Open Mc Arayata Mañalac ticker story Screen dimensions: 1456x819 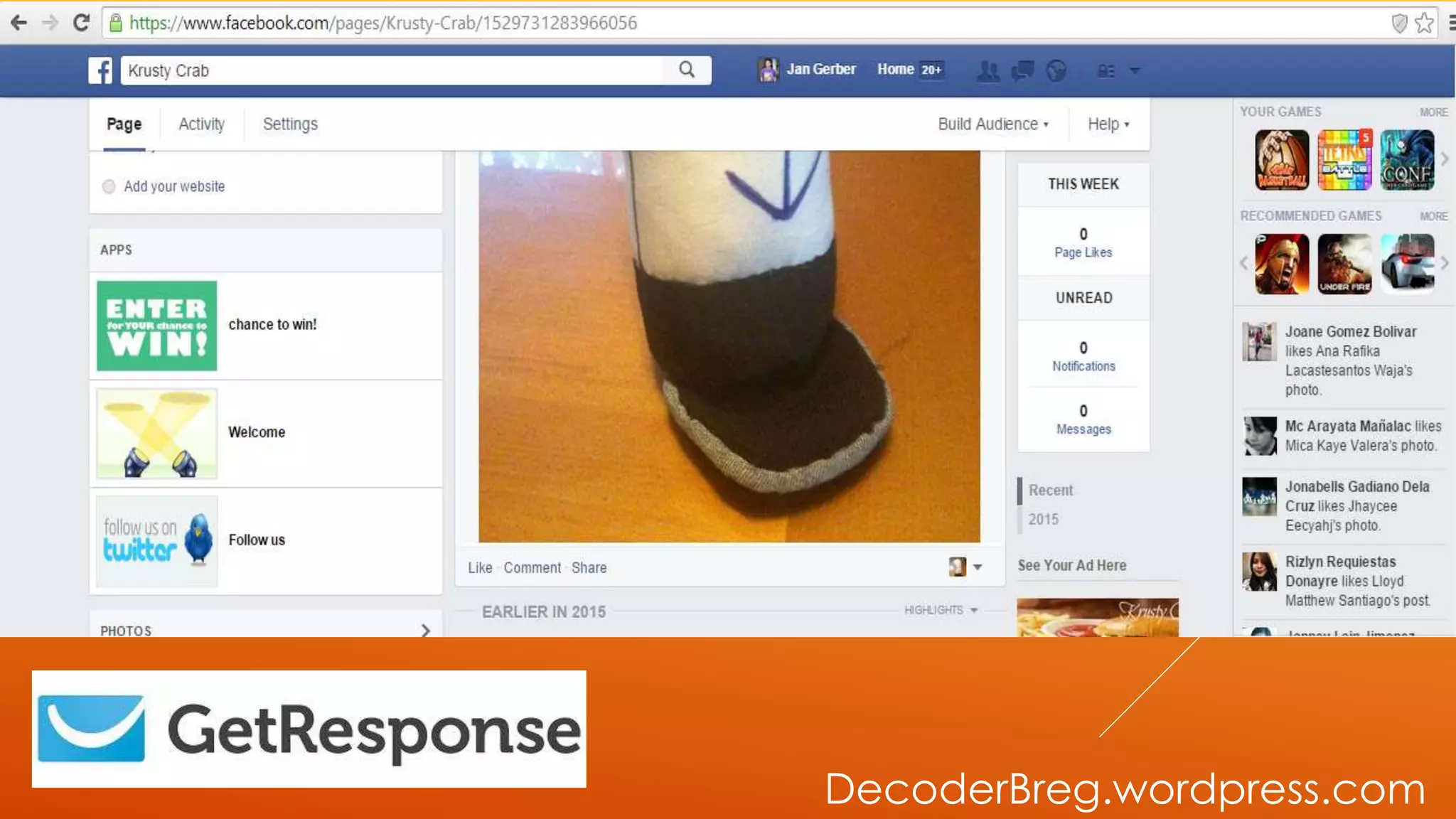pos(1344,436)
